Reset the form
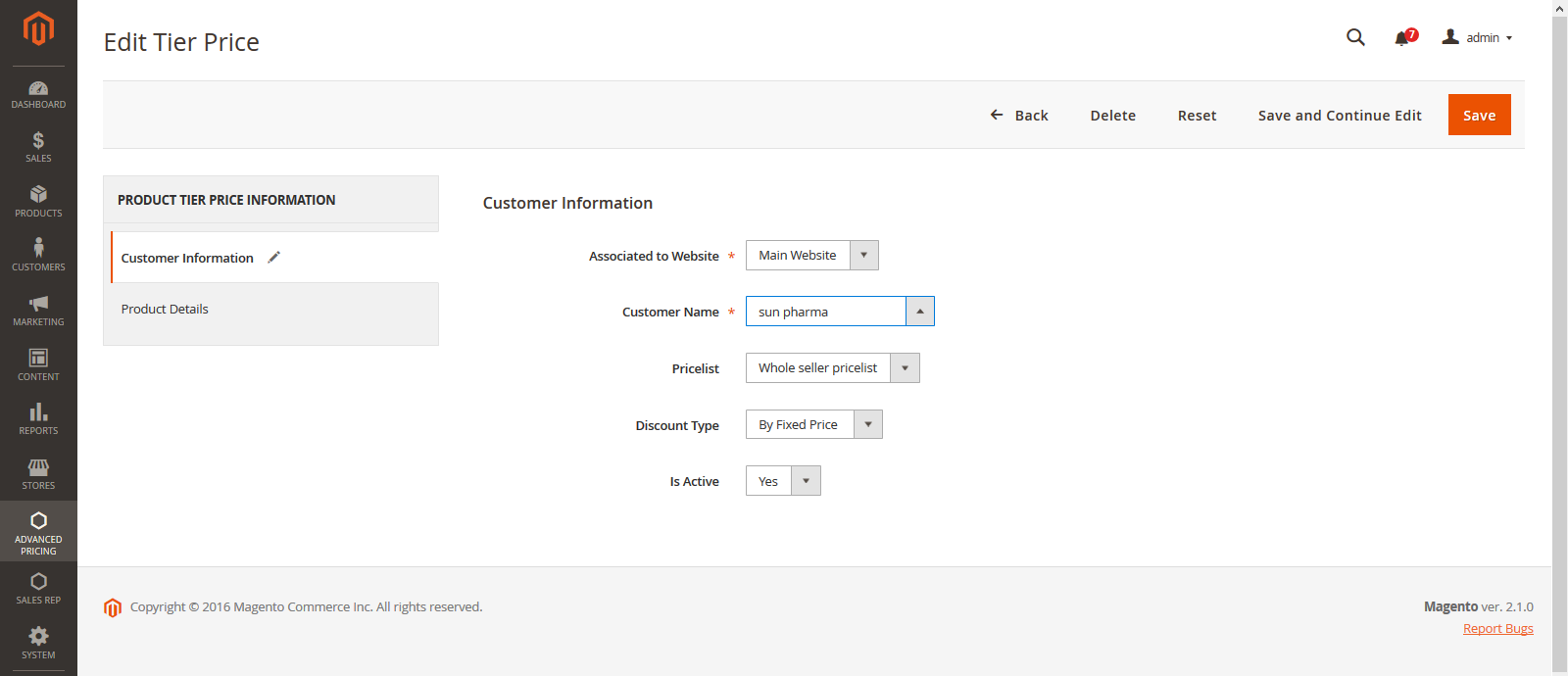The image size is (1568, 676). coord(1197,115)
